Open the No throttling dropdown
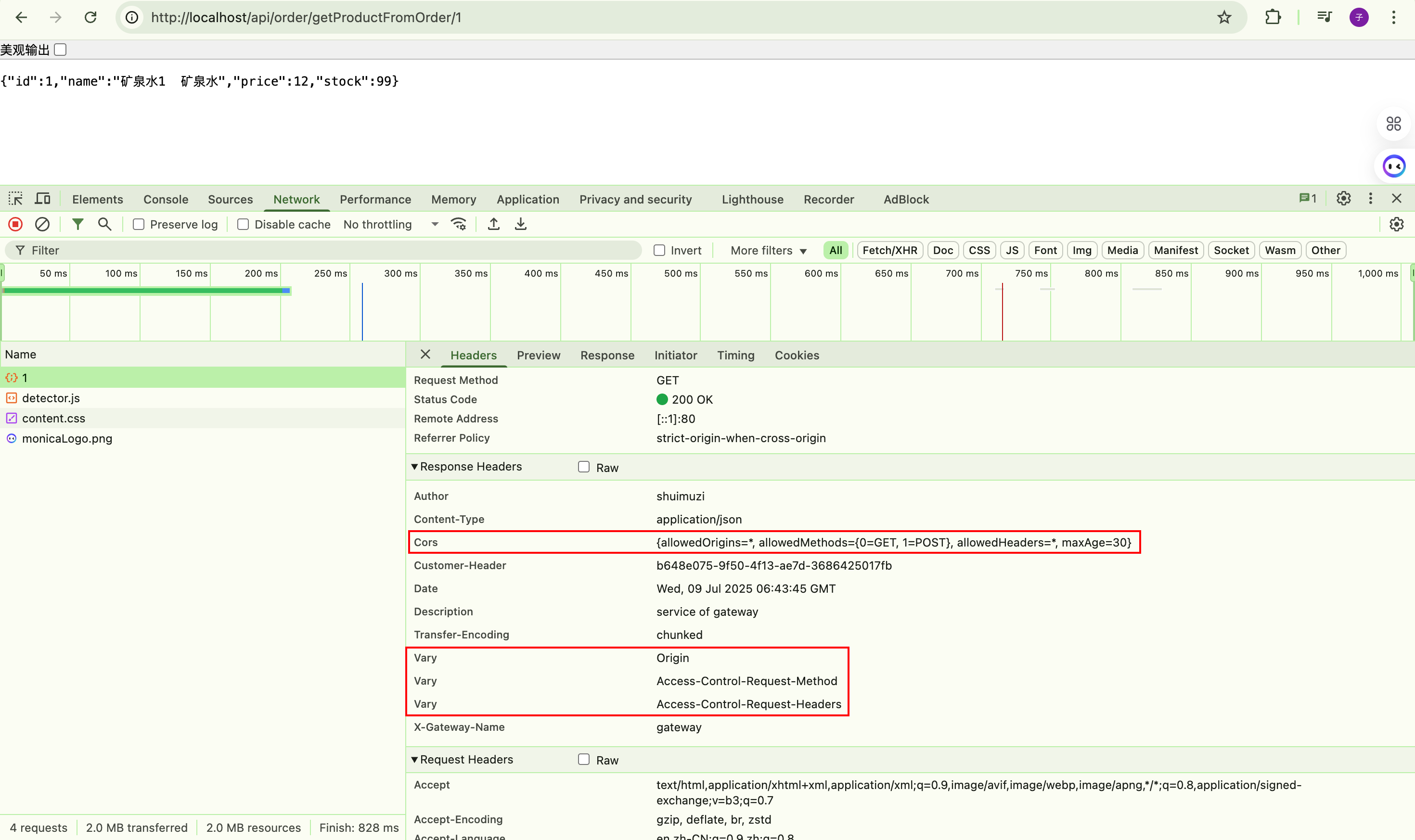This screenshot has height=840, width=1415. (x=391, y=224)
